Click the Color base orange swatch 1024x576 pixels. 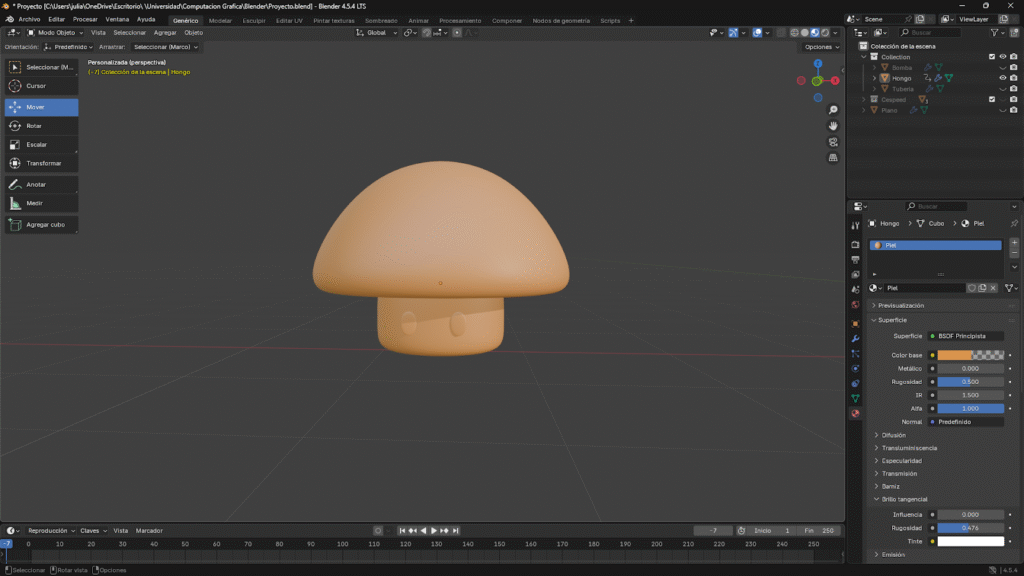[x=955, y=355]
